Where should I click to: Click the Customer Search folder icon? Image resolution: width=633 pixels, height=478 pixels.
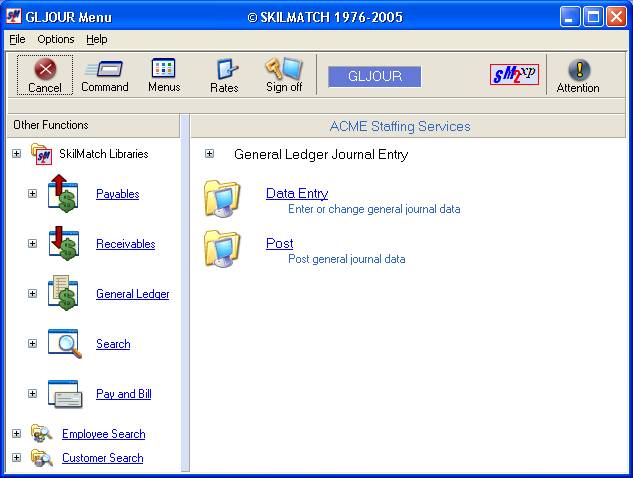pyautogui.click(x=42, y=457)
